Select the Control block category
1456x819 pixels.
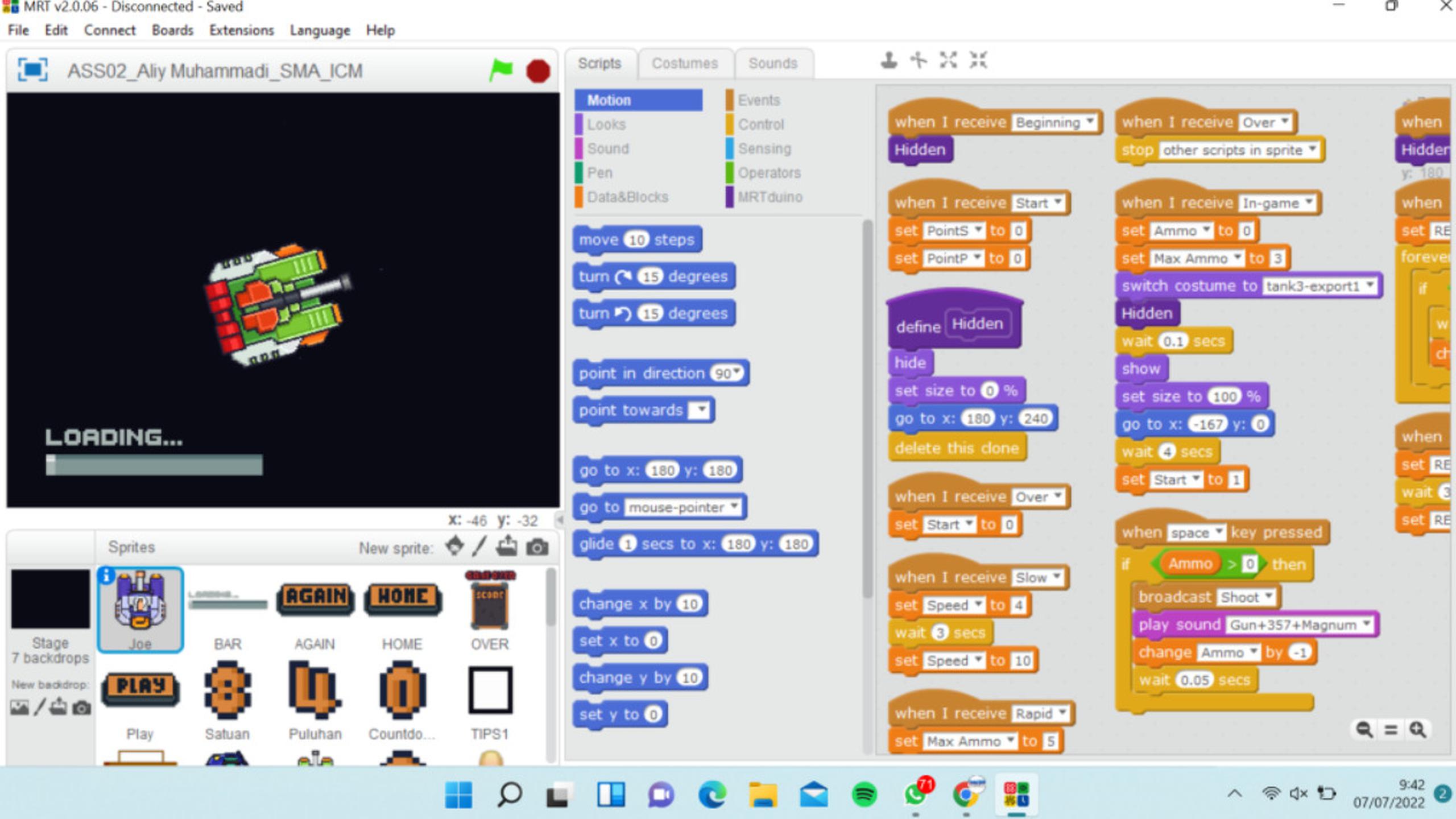coord(761,124)
